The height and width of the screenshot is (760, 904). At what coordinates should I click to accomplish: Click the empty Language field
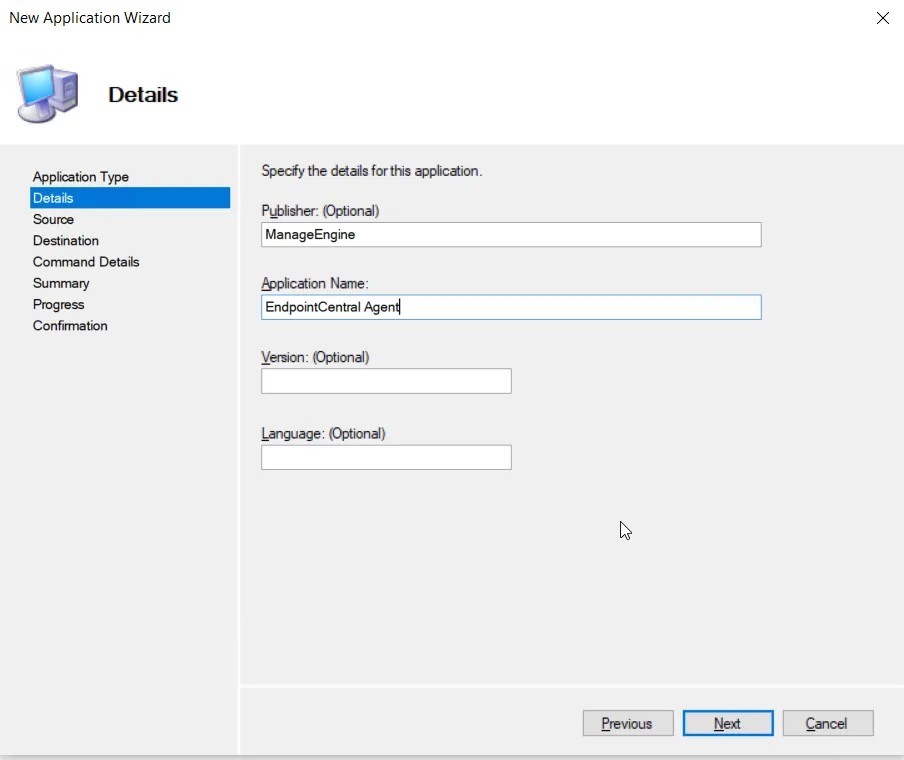point(386,457)
